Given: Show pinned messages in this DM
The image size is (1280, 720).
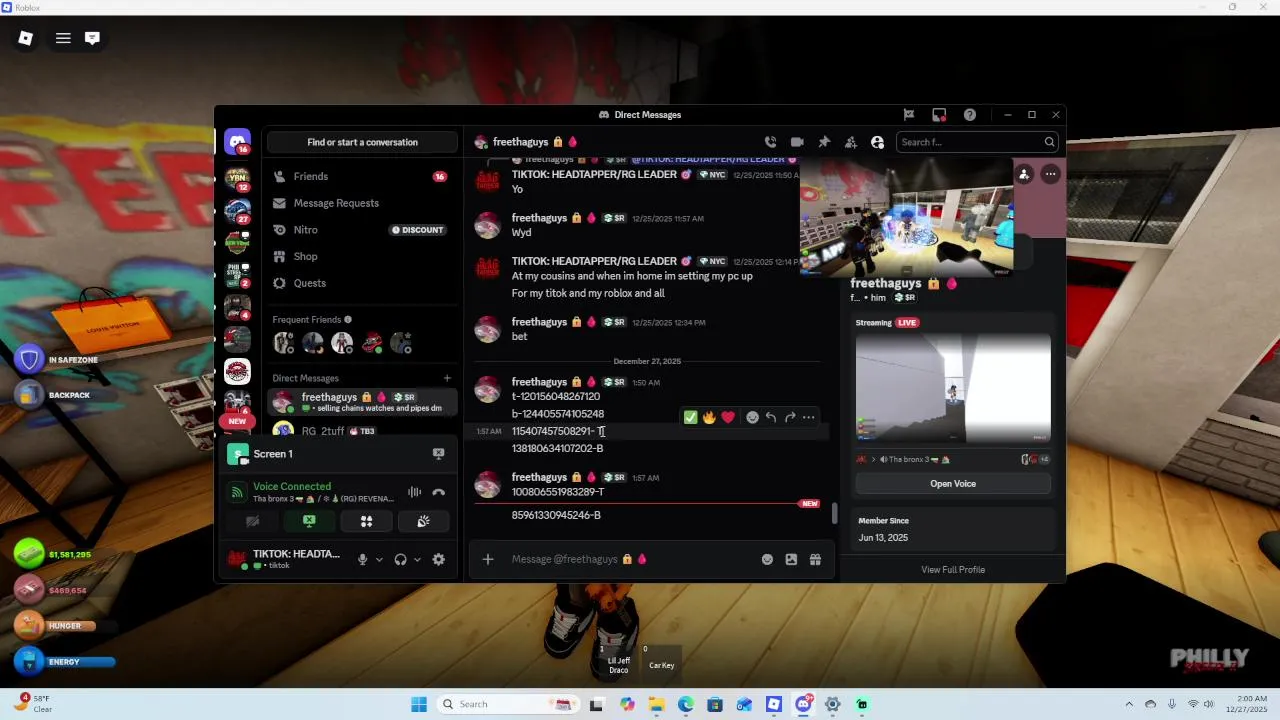Looking at the screenshot, I should tap(824, 142).
